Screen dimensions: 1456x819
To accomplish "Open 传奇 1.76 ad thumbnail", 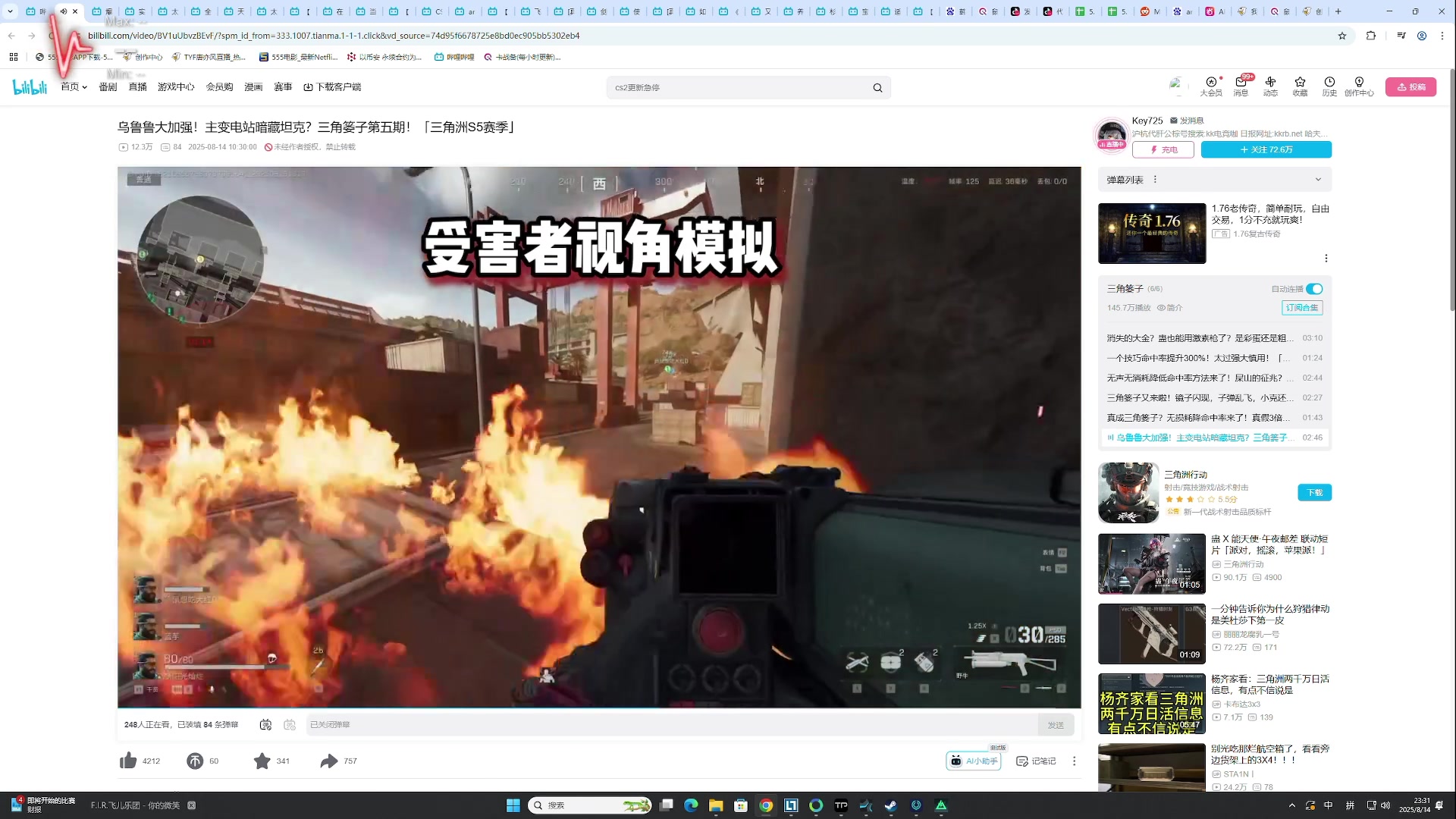I will click(1152, 234).
